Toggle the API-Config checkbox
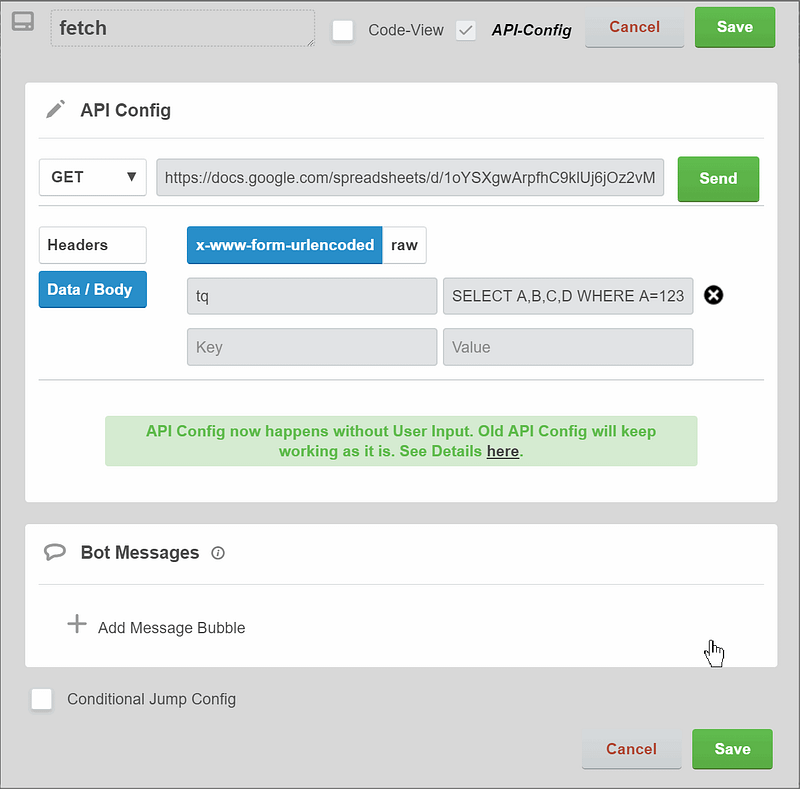The width and height of the screenshot is (800, 789). (x=465, y=30)
